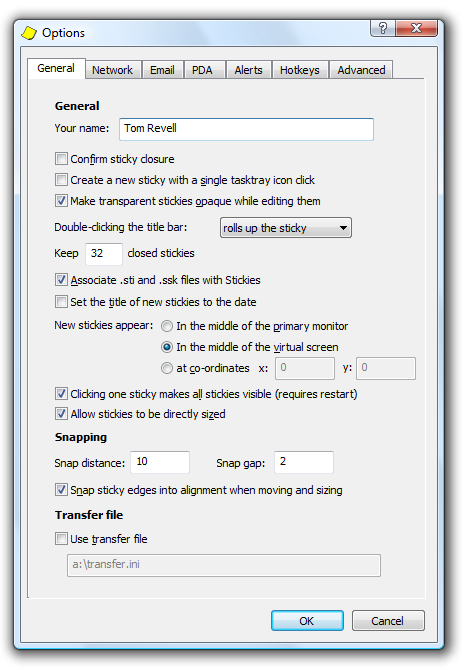This screenshot has width=462, height=668.
Task: Open the Alerts tab
Action: coord(248,70)
